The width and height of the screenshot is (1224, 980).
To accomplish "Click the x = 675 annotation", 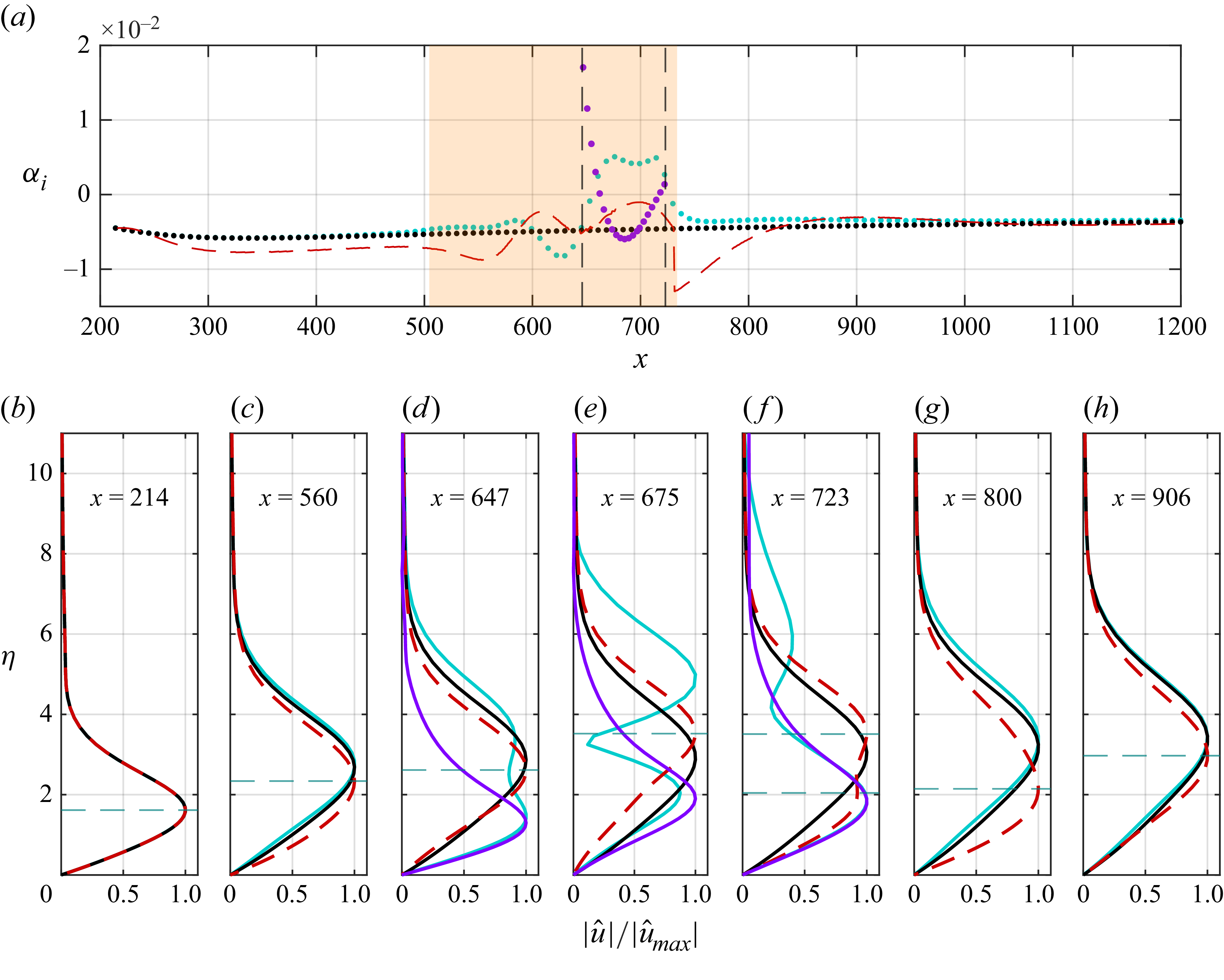I will (640, 498).
